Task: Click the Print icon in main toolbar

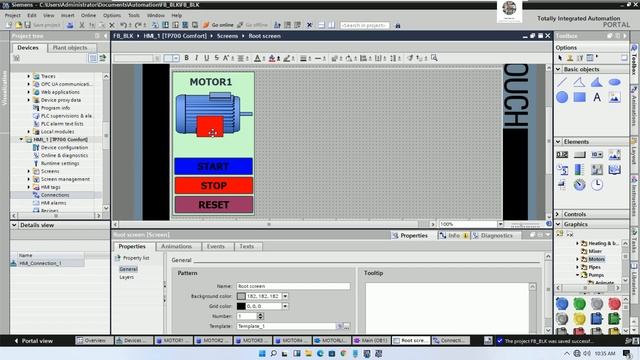Action: (70, 25)
